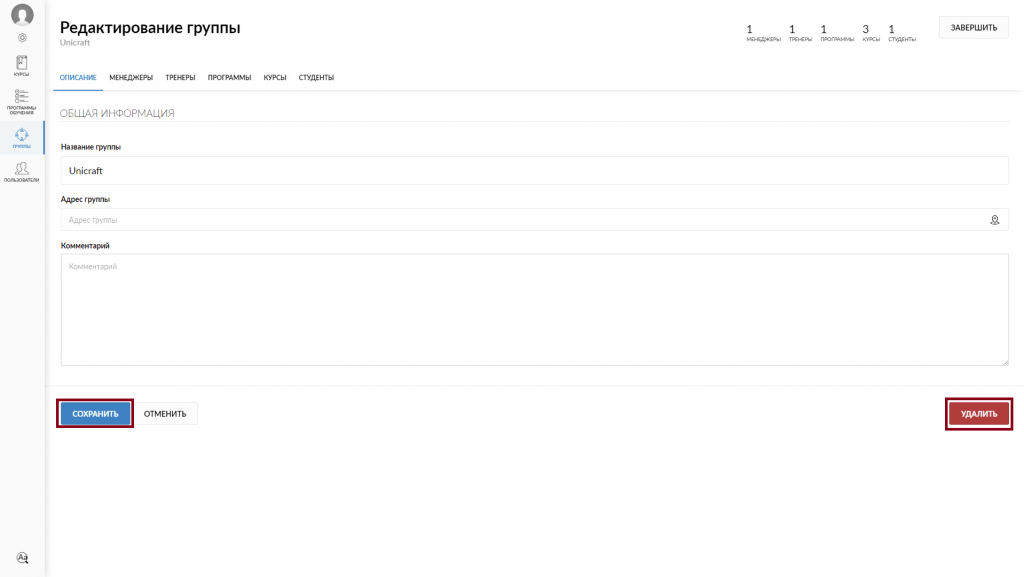Click the Студенты counter in header
The width and height of the screenshot is (1024, 577).
coord(901,33)
